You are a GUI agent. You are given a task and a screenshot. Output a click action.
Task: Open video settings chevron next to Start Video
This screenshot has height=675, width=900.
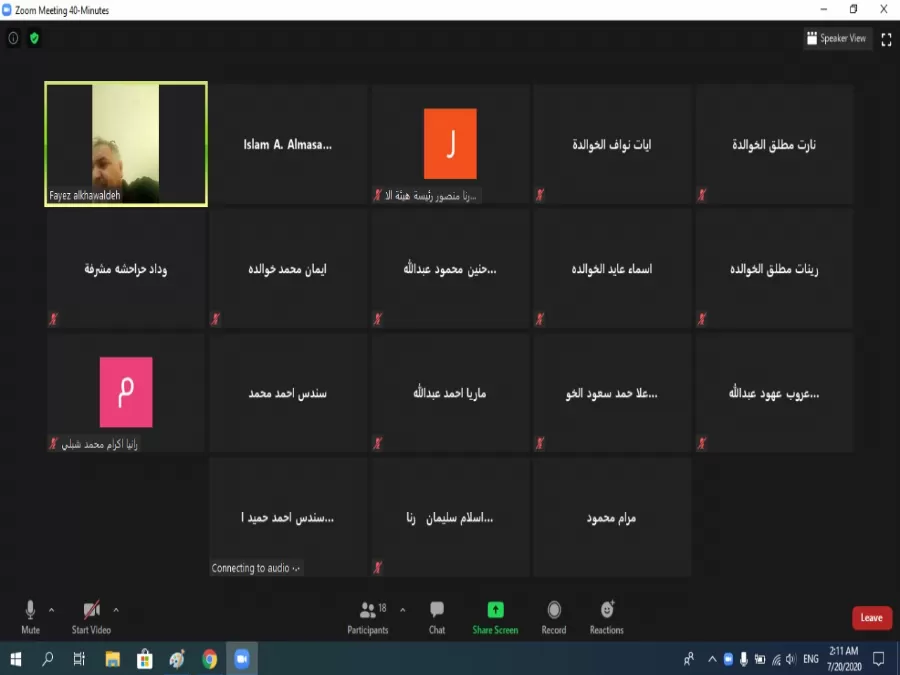point(116,609)
